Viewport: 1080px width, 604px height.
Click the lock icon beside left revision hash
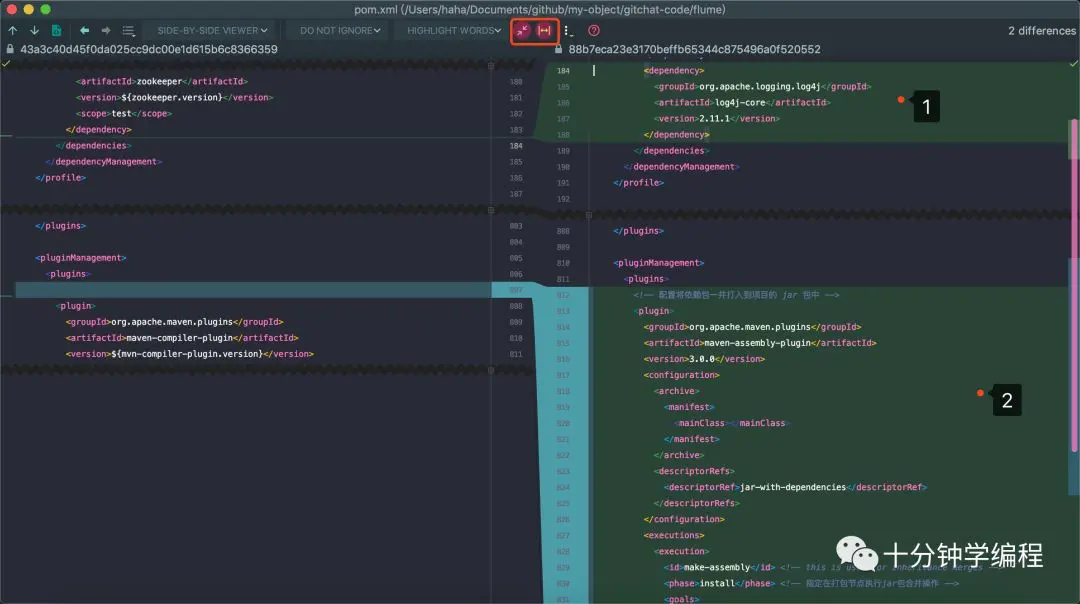[x=10, y=49]
